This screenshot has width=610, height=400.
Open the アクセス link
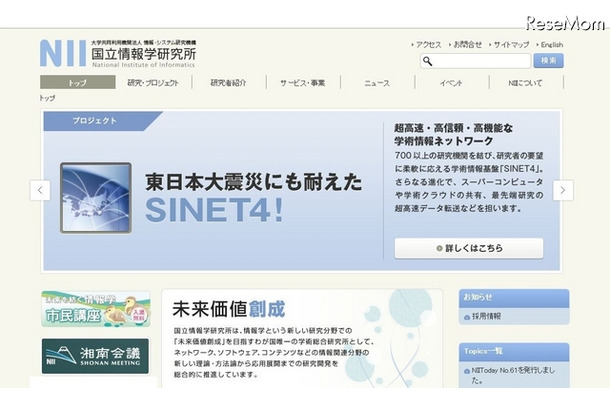click(x=427, y=45)
